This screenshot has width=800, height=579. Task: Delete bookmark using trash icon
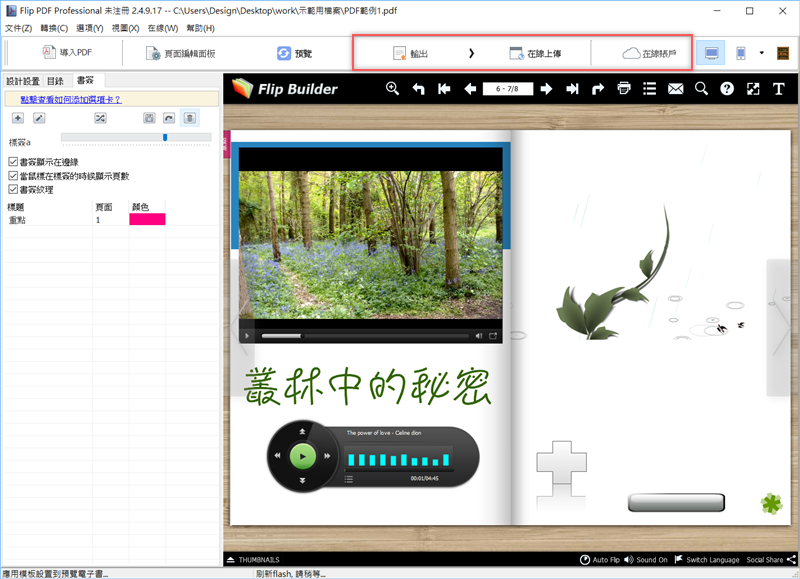coord(189,118)
